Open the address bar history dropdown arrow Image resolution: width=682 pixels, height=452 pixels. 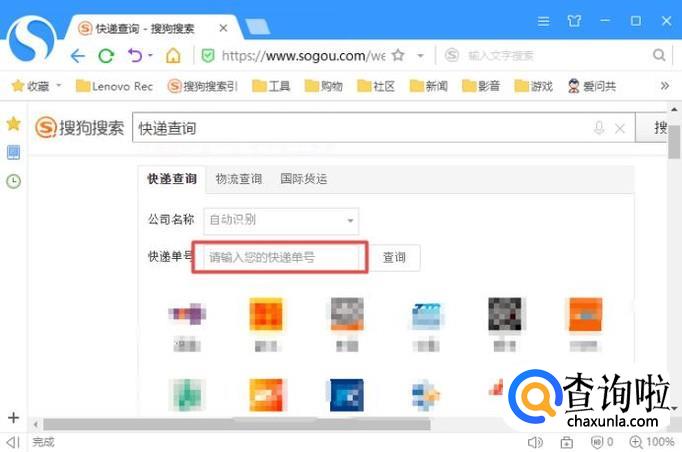click(420, 56)
